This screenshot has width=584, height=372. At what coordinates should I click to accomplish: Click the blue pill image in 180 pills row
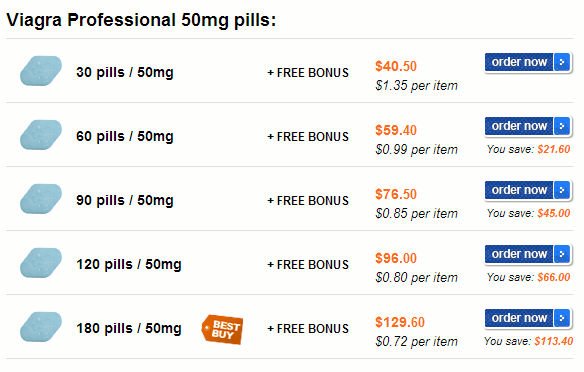point(41,327)
